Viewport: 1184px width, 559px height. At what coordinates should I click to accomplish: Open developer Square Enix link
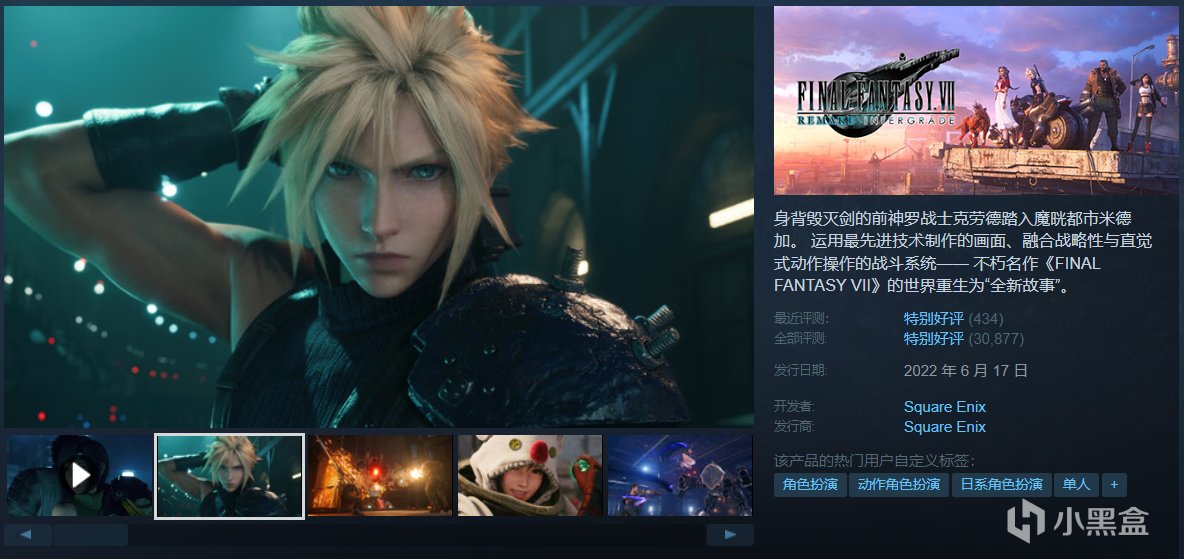click(x=945, y=407)
